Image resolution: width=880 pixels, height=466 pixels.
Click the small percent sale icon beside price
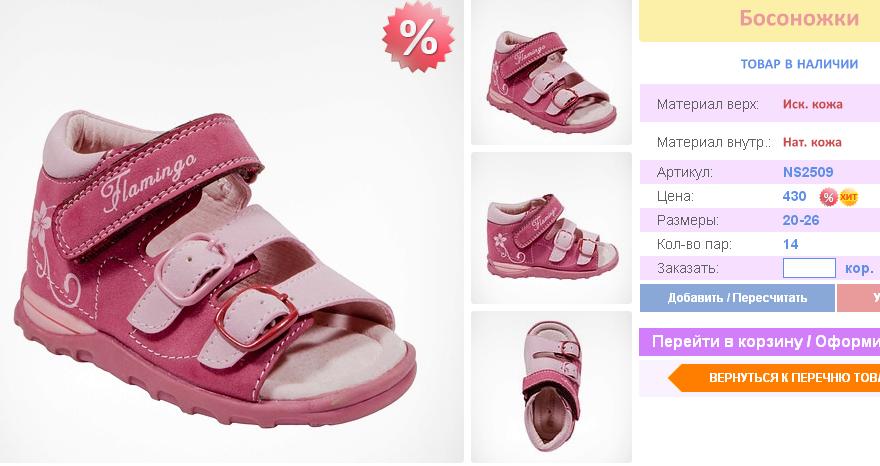(828, 197)
